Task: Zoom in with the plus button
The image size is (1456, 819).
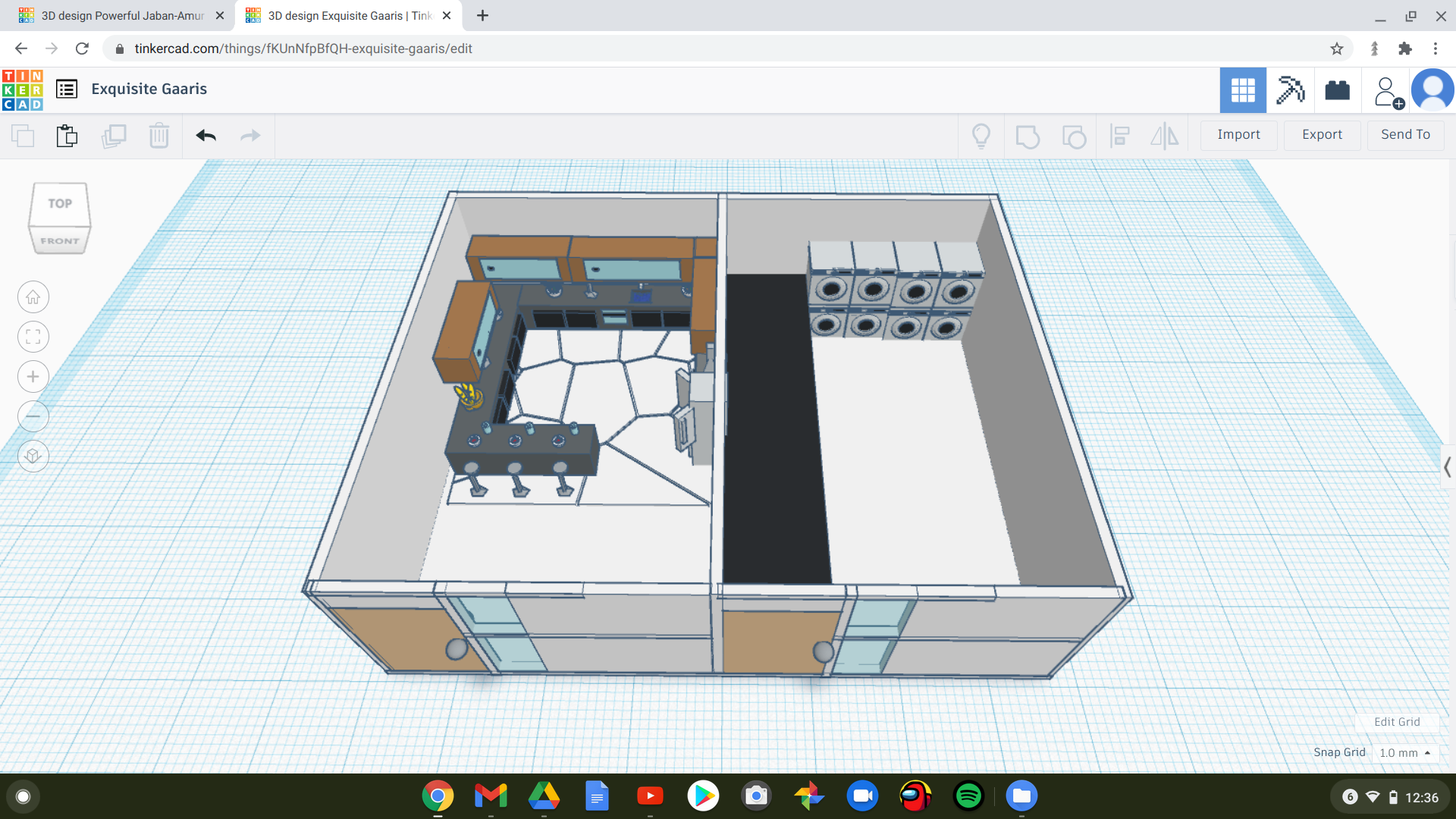Action: point(33,377)
